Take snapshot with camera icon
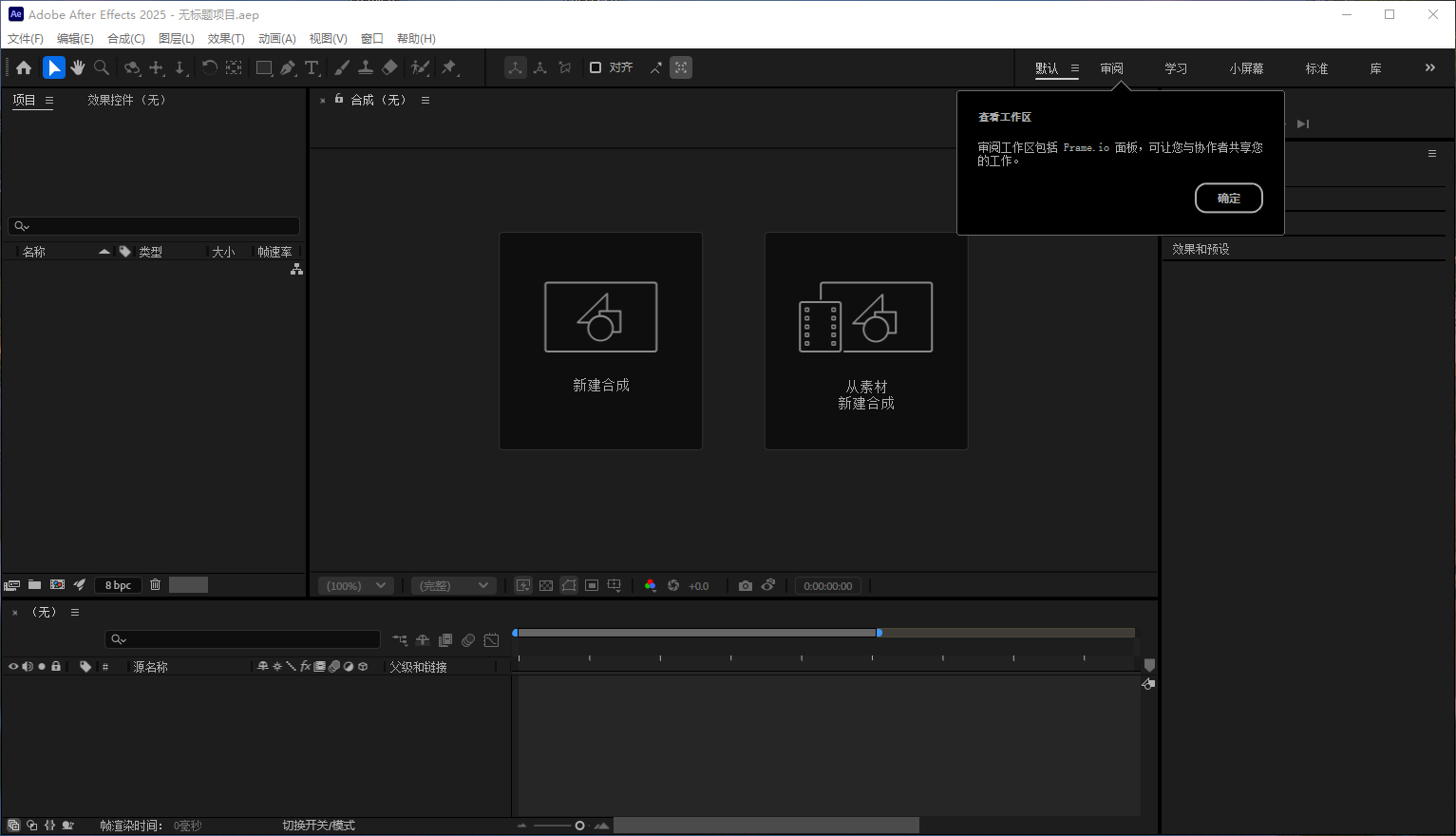This screenshot has height=836, width=1456. pyautogui.click(x=746, y=586)
